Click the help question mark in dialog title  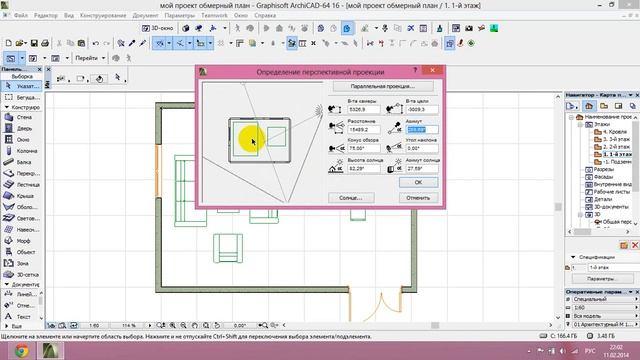click(415, 70)
